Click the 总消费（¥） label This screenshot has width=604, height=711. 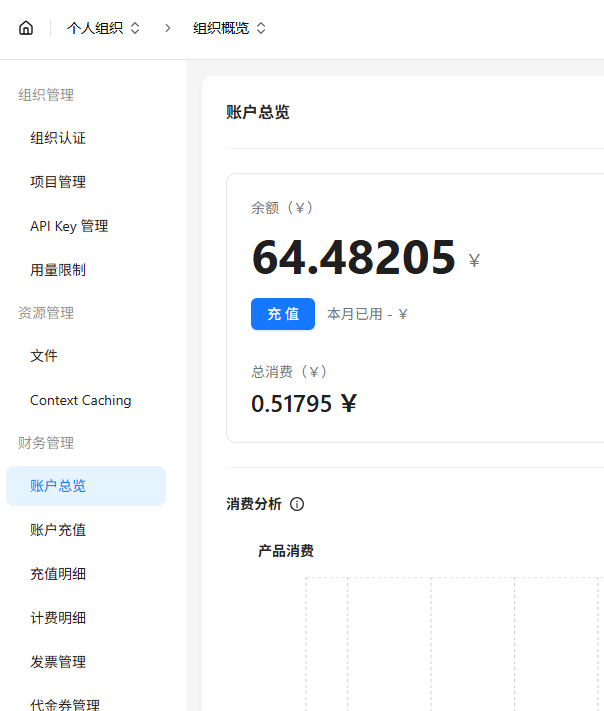289,372
